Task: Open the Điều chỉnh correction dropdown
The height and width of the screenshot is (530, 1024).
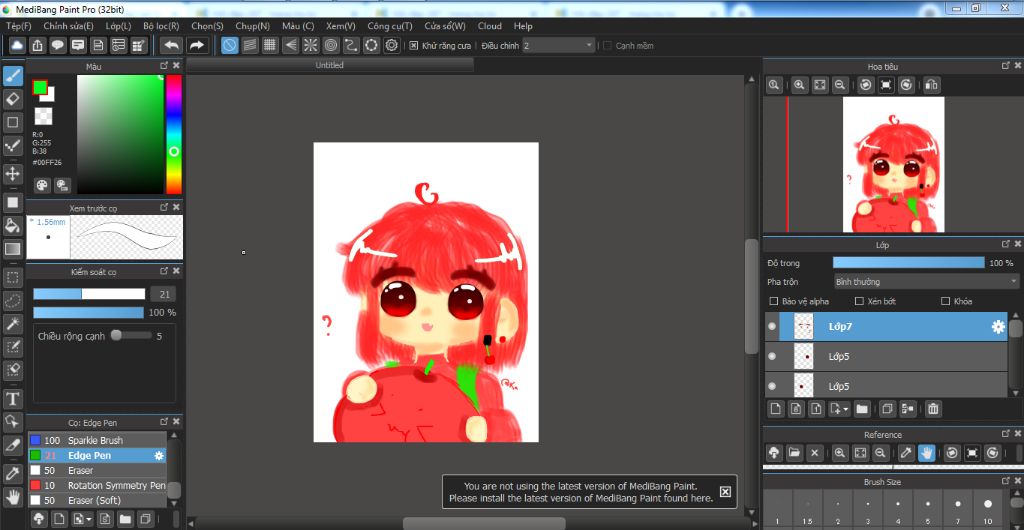Action: coord(558,45)
